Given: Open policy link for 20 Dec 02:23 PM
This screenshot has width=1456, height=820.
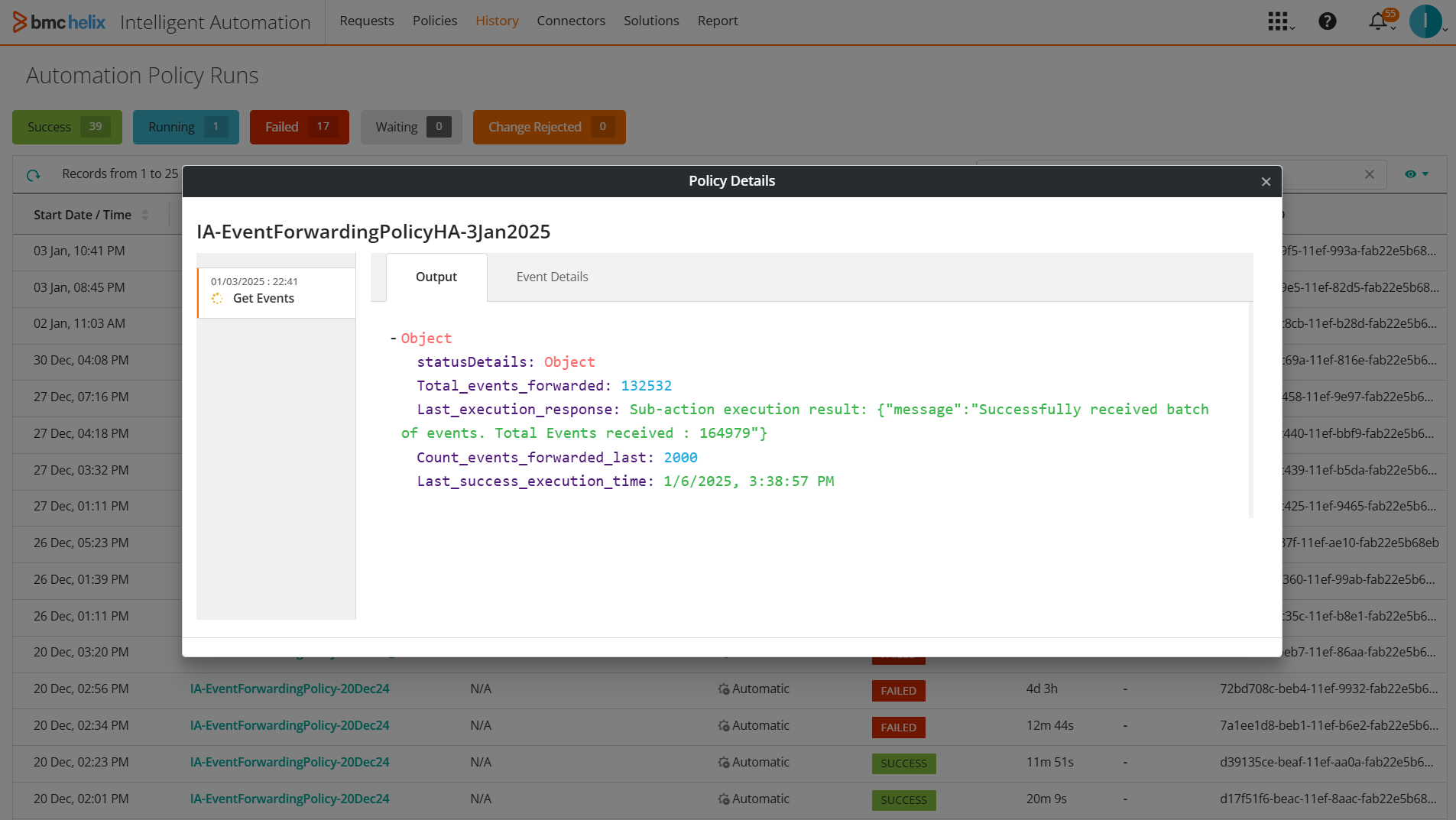Looking at the screenshot, I should 290,762.
